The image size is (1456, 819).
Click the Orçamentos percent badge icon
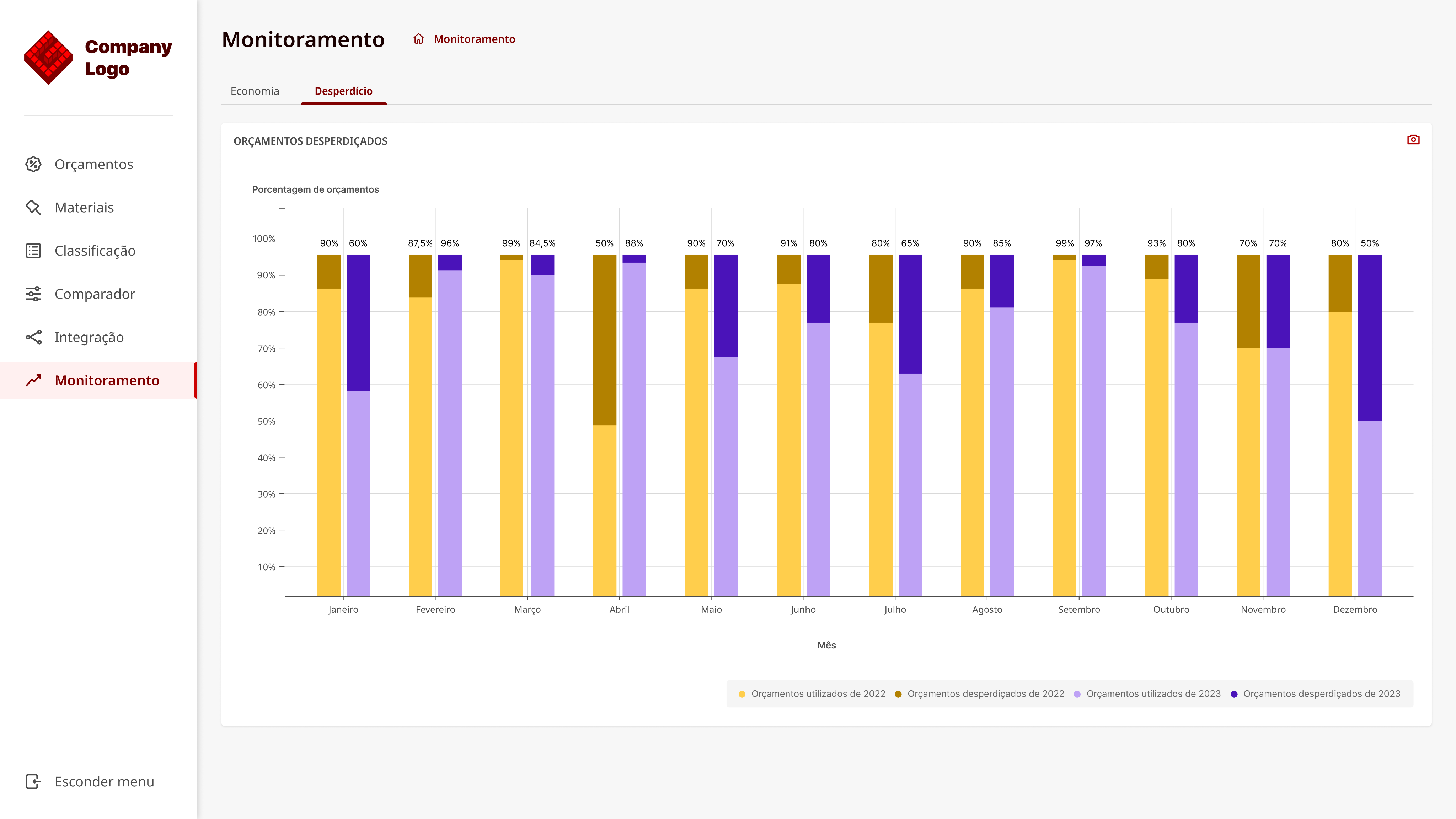point(33,165)
